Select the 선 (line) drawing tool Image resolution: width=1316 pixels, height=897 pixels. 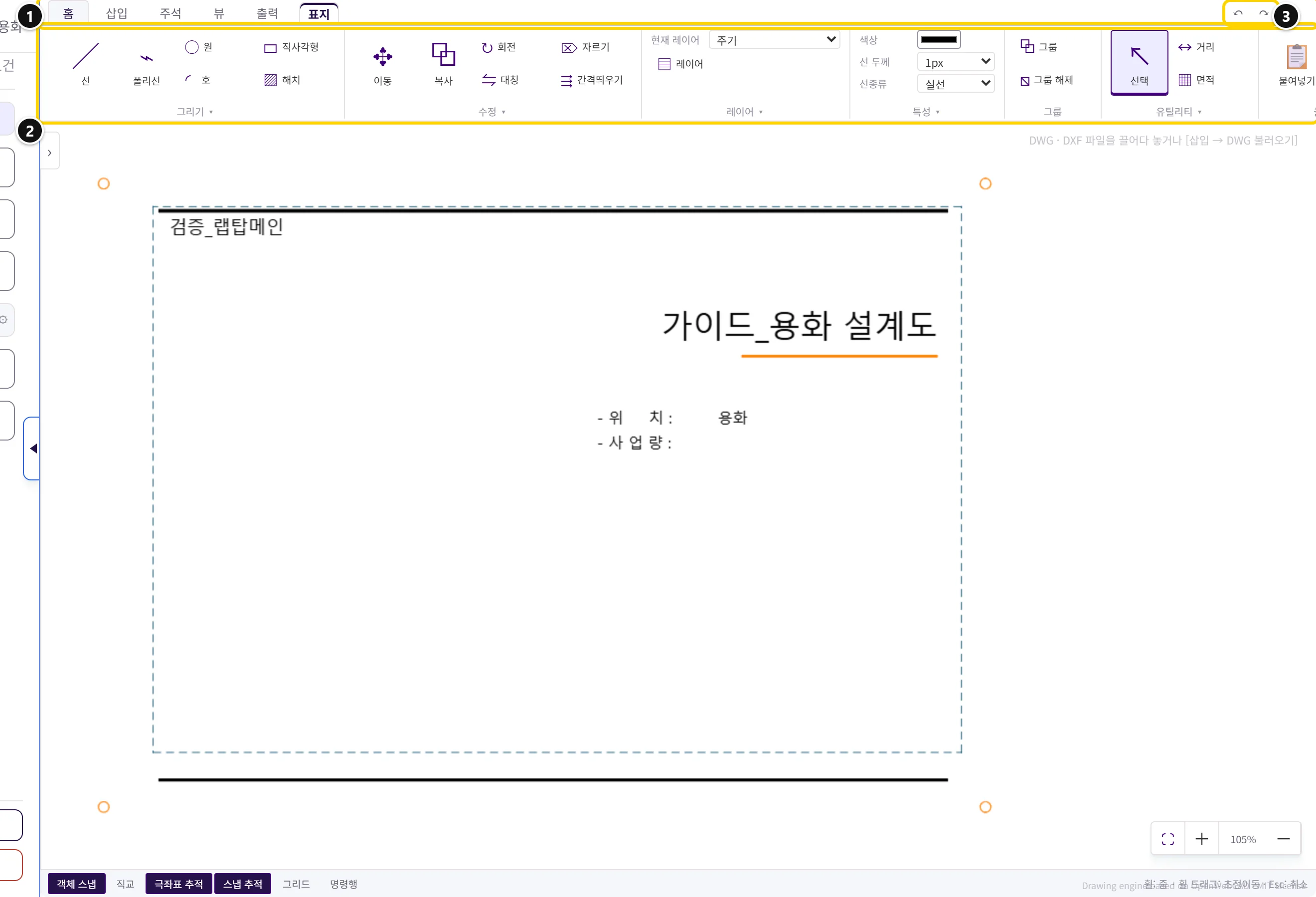pyautogui.click(x=86, y=63)
